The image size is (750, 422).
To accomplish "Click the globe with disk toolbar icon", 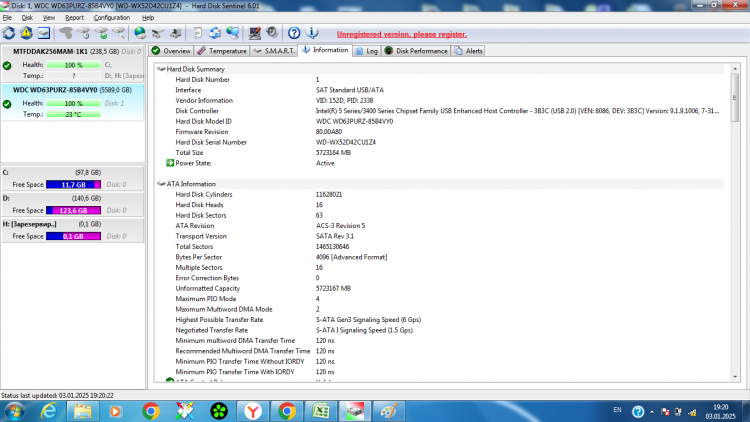I will tap(140, 33).
